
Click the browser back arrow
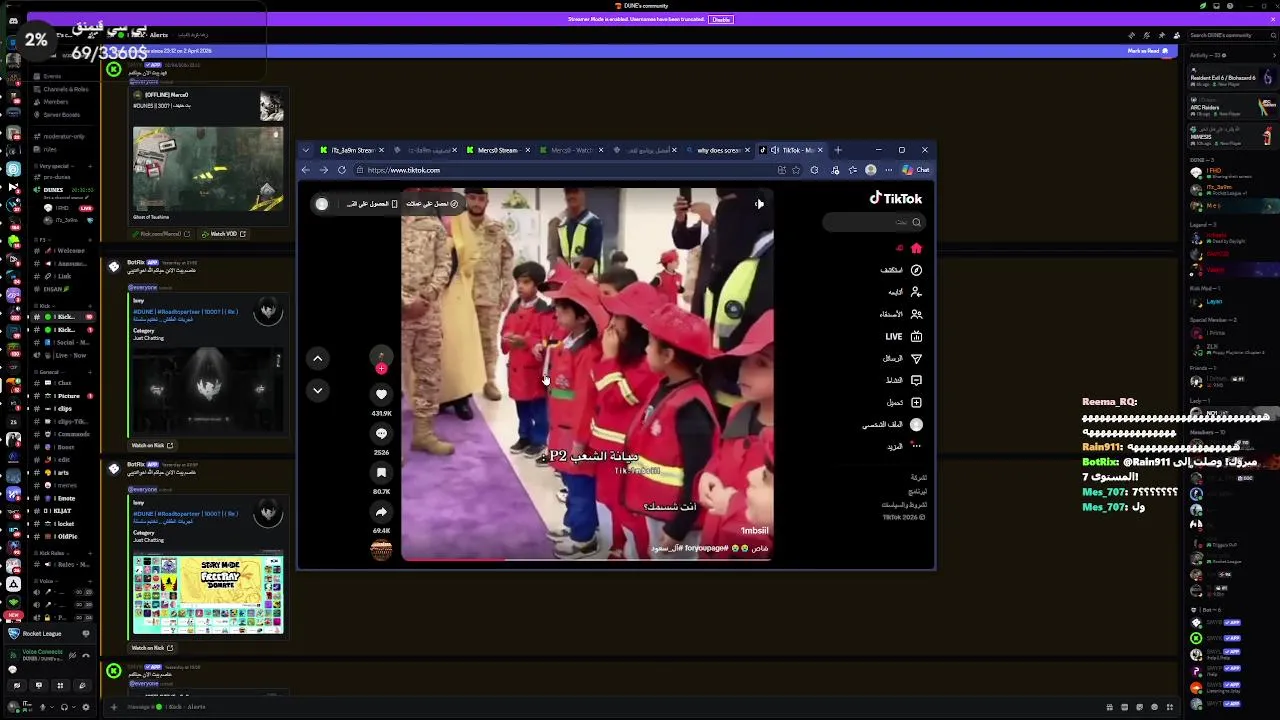[306, 170]
